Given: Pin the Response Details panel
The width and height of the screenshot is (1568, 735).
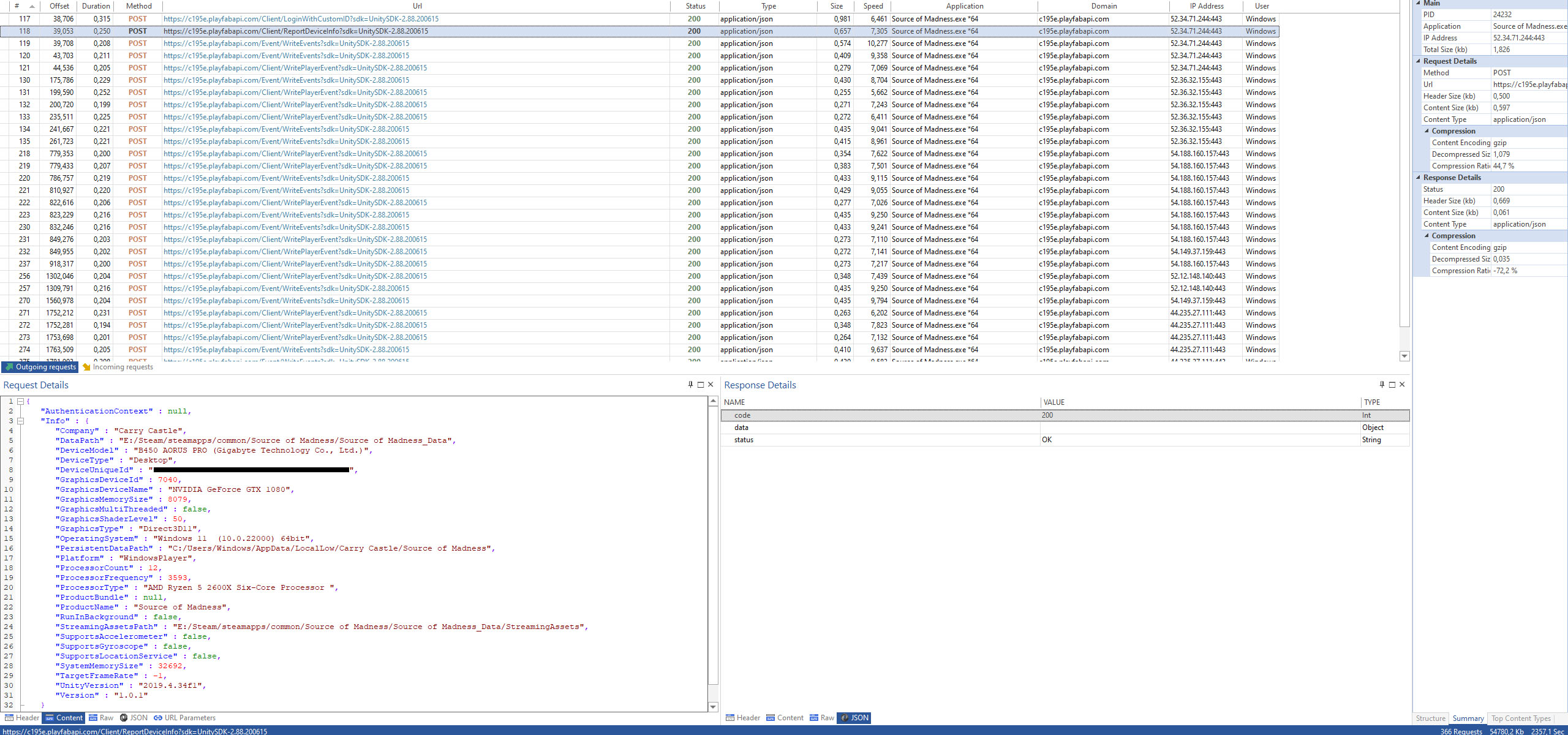Looking at the screenshot, I should [1382, 385].
